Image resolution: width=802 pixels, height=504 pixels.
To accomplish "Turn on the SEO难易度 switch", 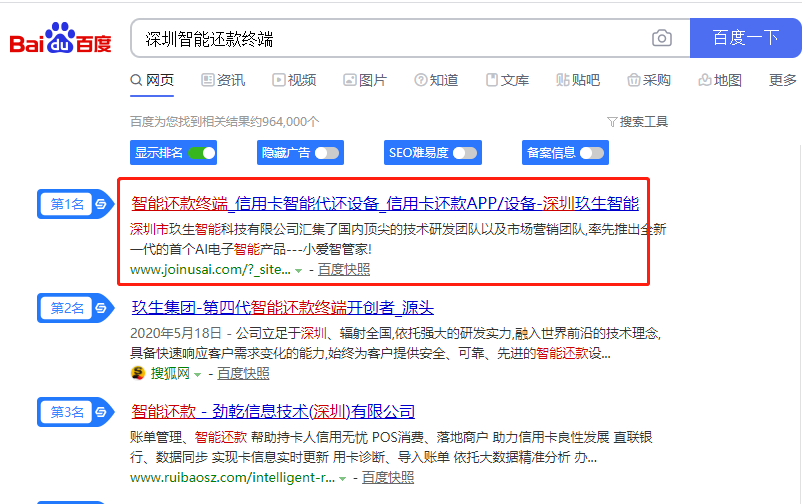I will (464, 153).
